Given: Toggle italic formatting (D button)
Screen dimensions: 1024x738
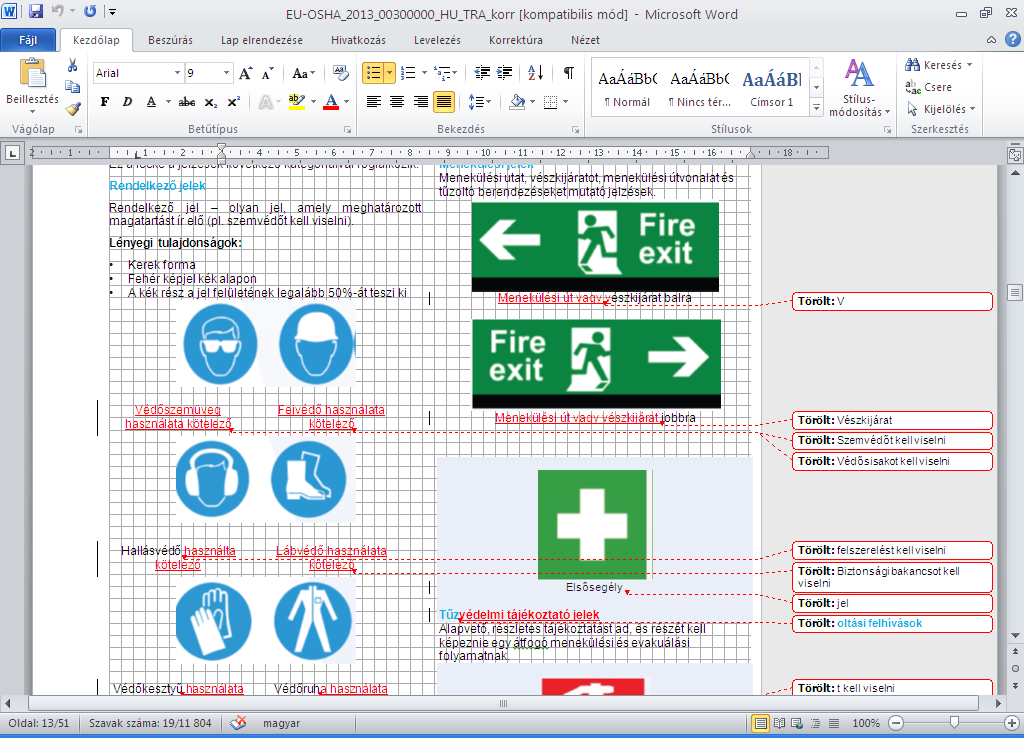Looking at the screenshot, I should (127, 102).
